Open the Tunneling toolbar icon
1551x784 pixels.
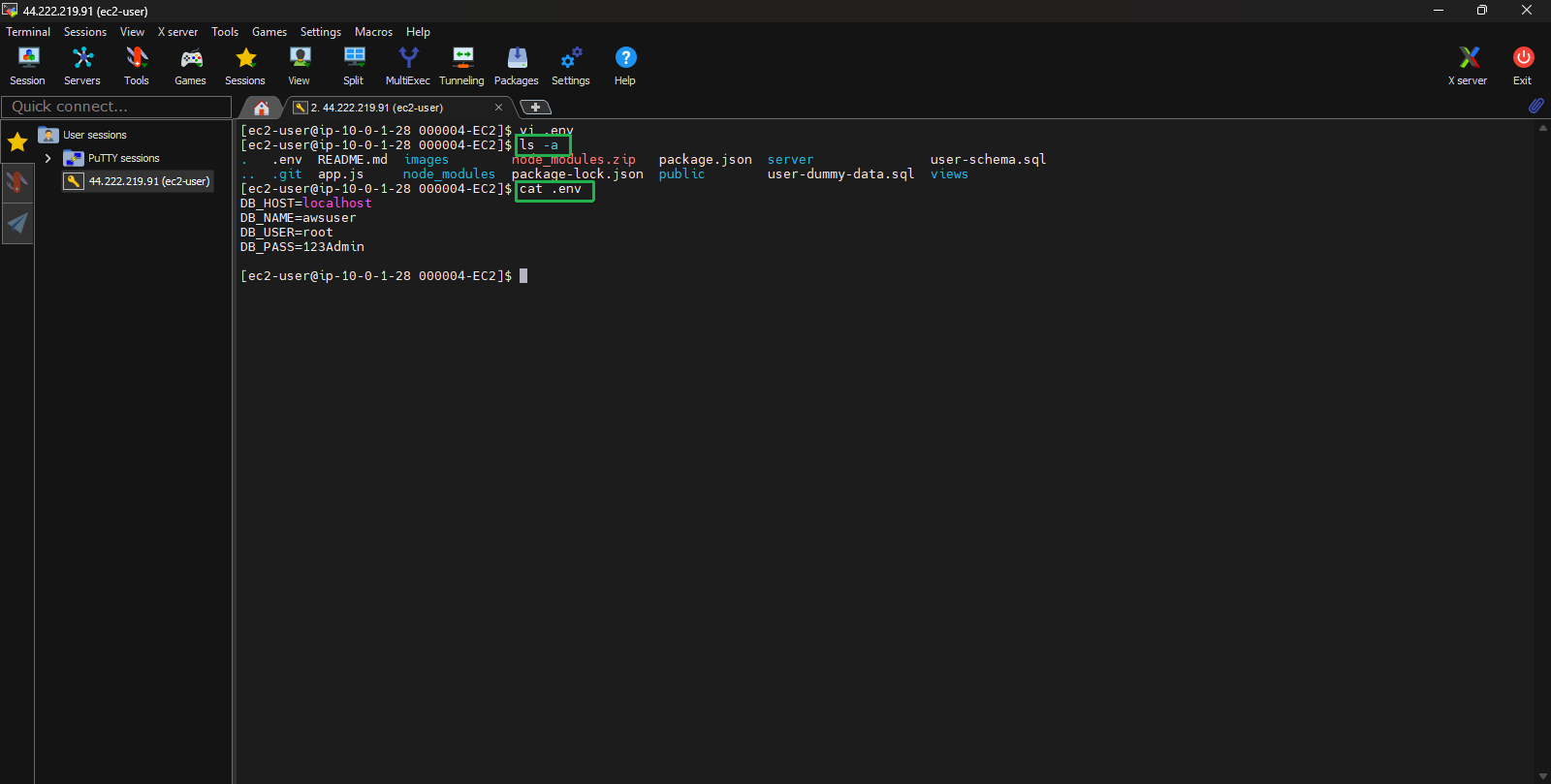tap(462, 66)
